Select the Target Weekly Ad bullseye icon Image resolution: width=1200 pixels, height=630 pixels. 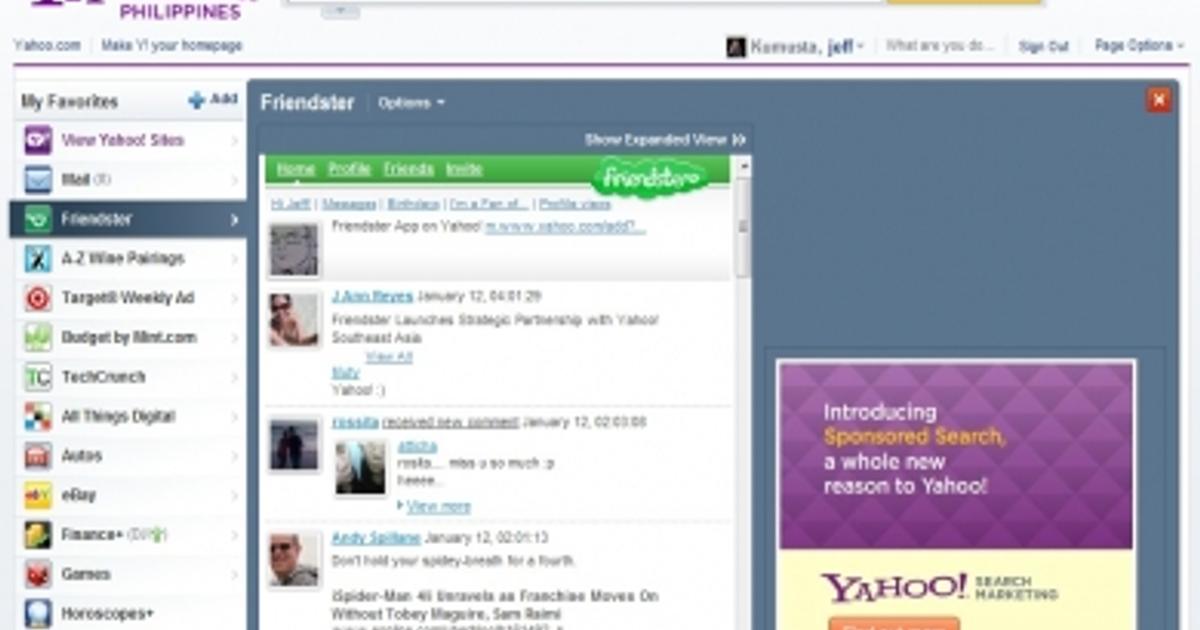[x=38, y=298]
